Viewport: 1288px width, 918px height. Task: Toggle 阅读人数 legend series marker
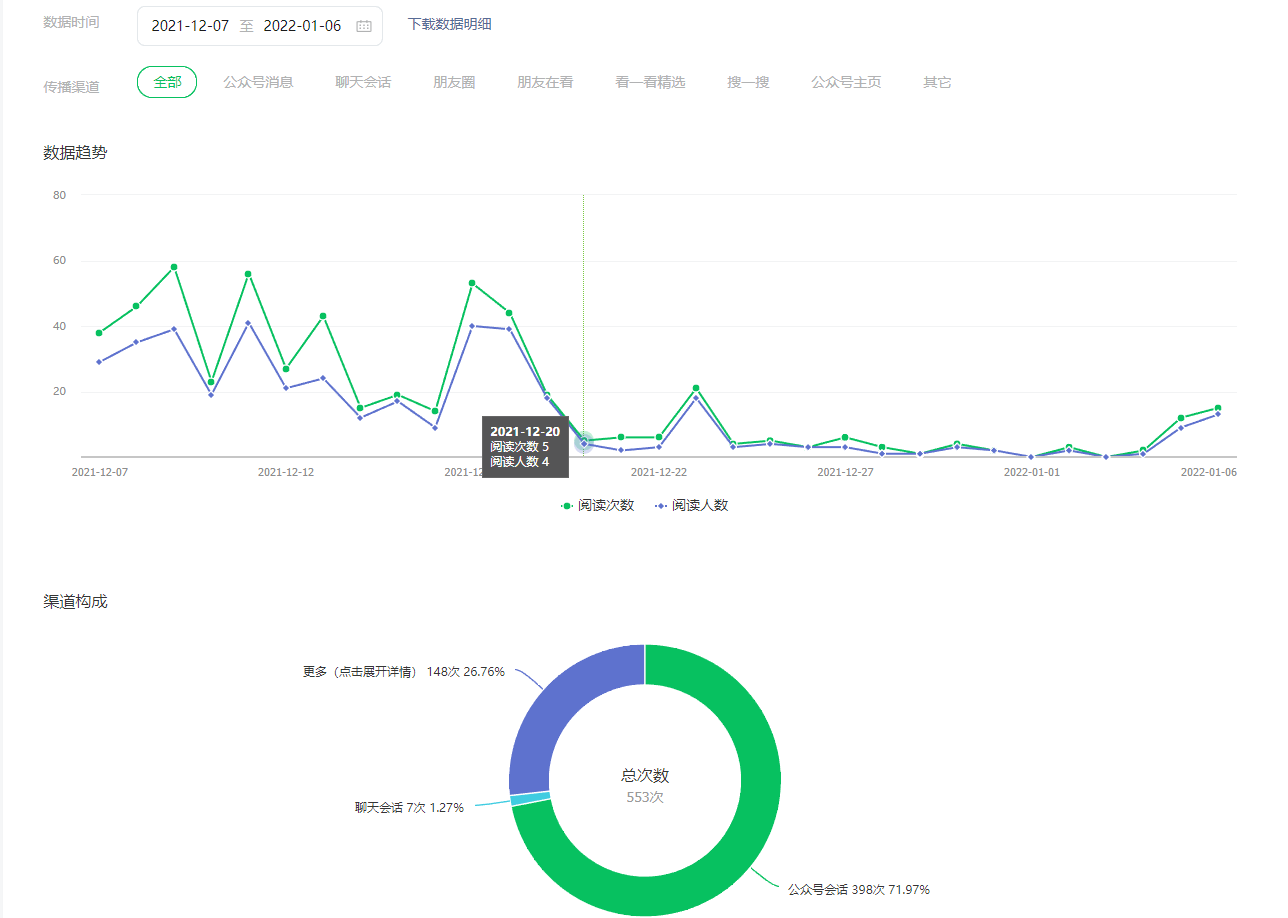[x=660, y=506]
